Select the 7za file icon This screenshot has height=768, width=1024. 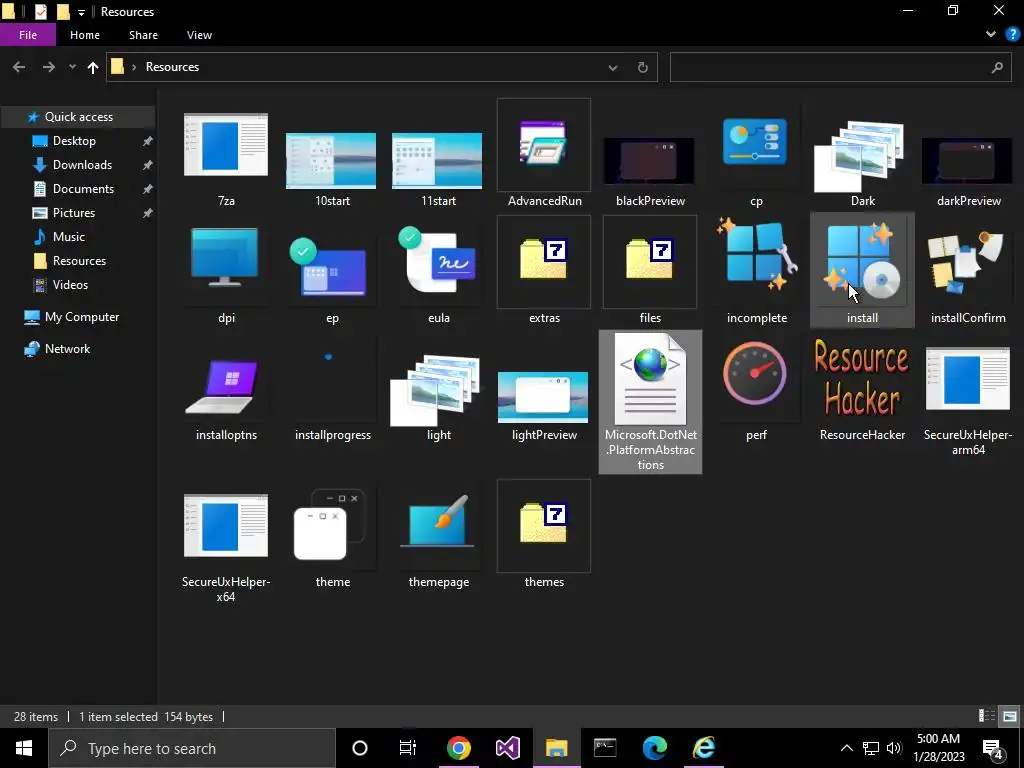[226, 145]
